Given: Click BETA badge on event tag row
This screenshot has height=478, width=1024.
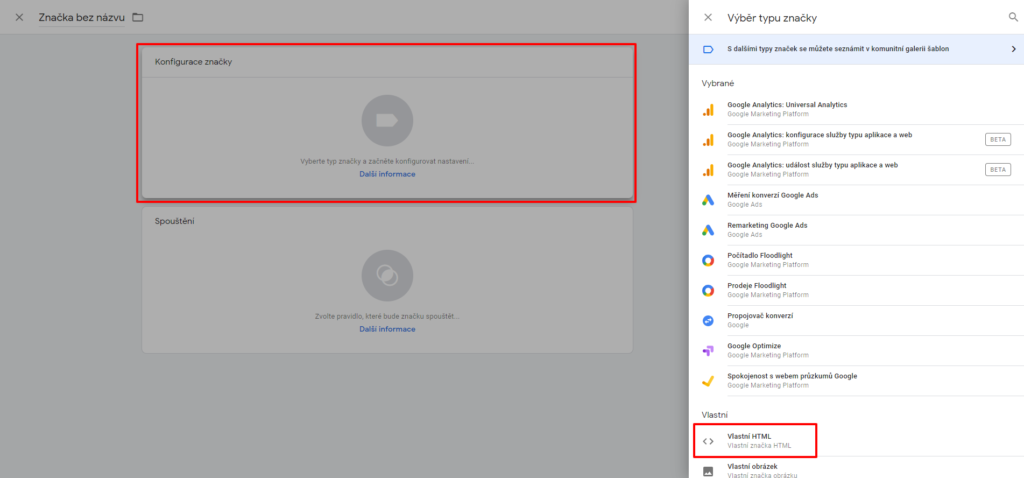Looking at the screenshot, I should click(x=998, y=170).
